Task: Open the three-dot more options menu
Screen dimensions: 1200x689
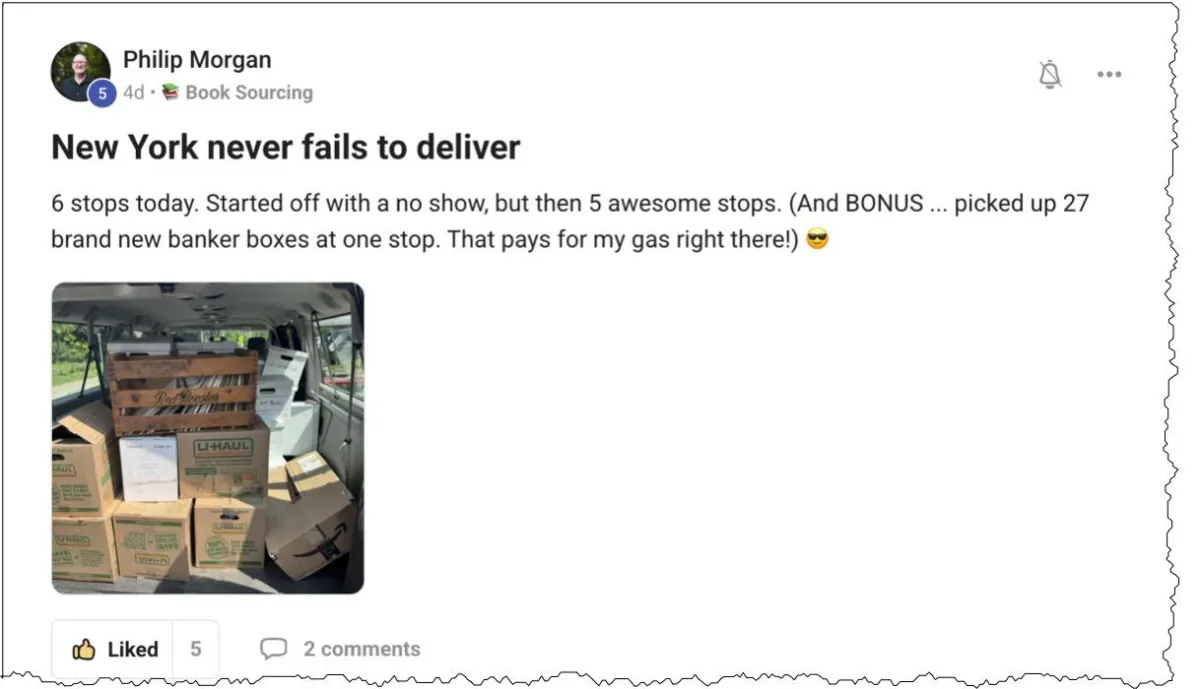Action: [1109, 74]
